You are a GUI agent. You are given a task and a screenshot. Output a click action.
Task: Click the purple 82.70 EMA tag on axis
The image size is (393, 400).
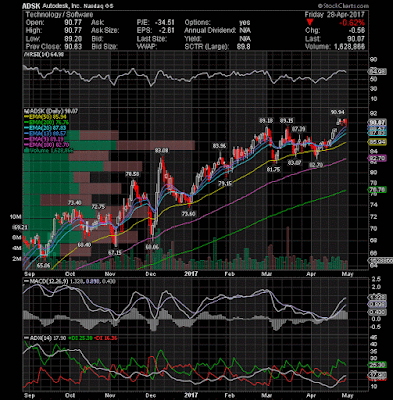pyautogui.click(x=377, y=159)
